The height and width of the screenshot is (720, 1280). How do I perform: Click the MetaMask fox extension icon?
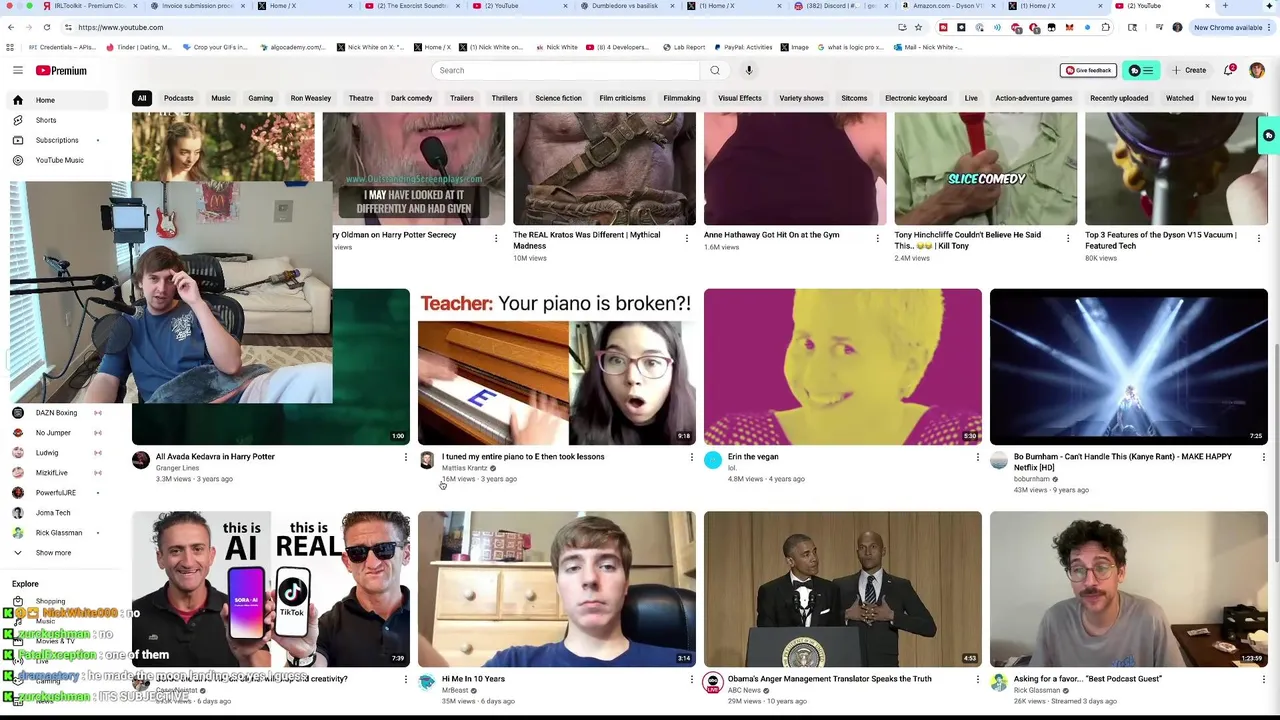point(1069,27)
